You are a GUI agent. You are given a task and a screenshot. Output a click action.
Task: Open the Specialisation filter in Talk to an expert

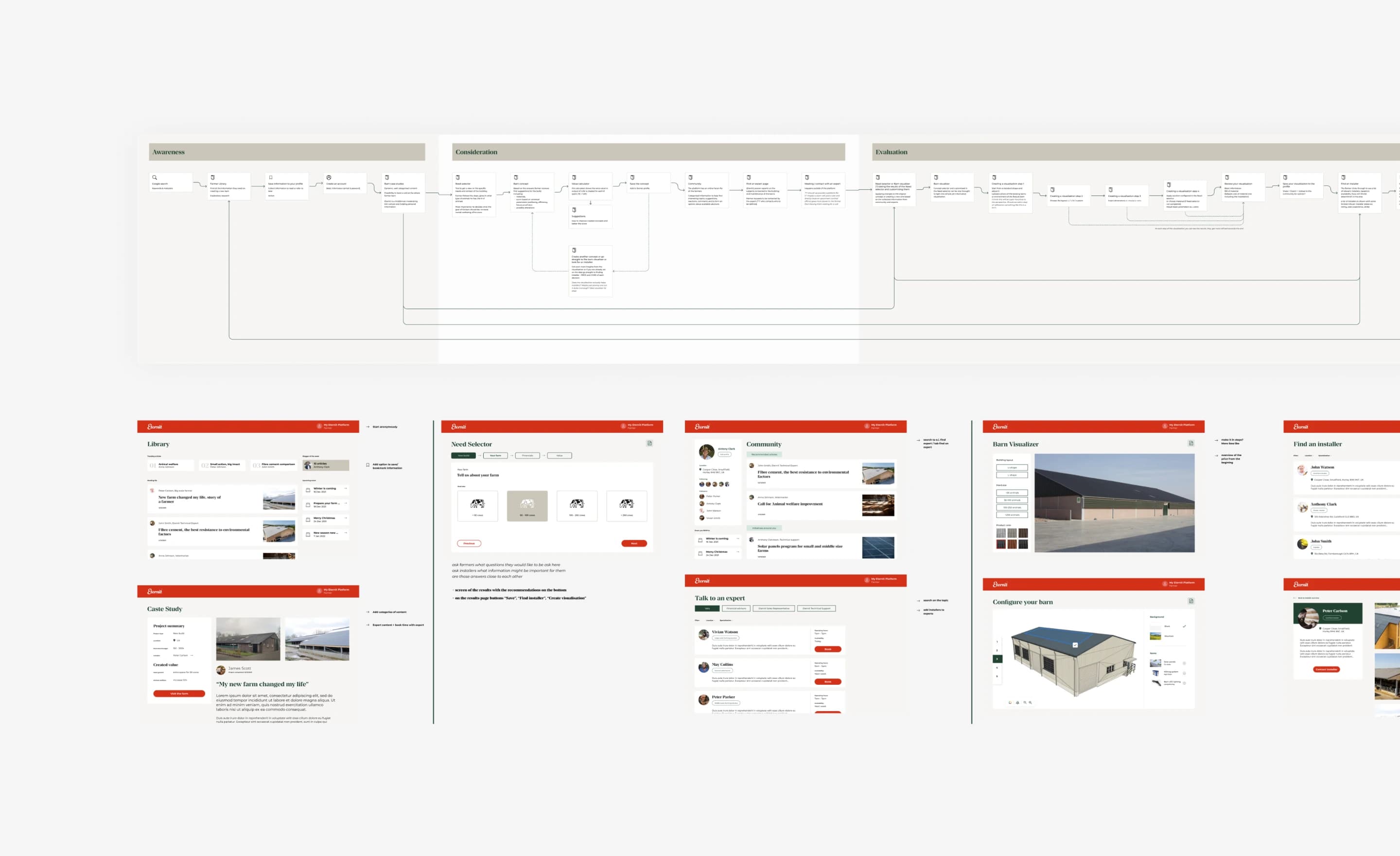click(x=726, y=621)
